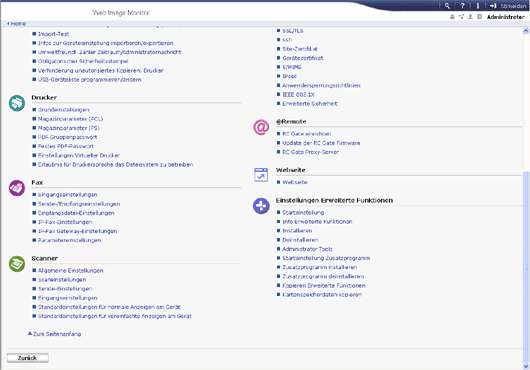The height and width of the screenshot is (370, 530).
Task: Open the Import-Test link
Action: click(x=53, y=34)
